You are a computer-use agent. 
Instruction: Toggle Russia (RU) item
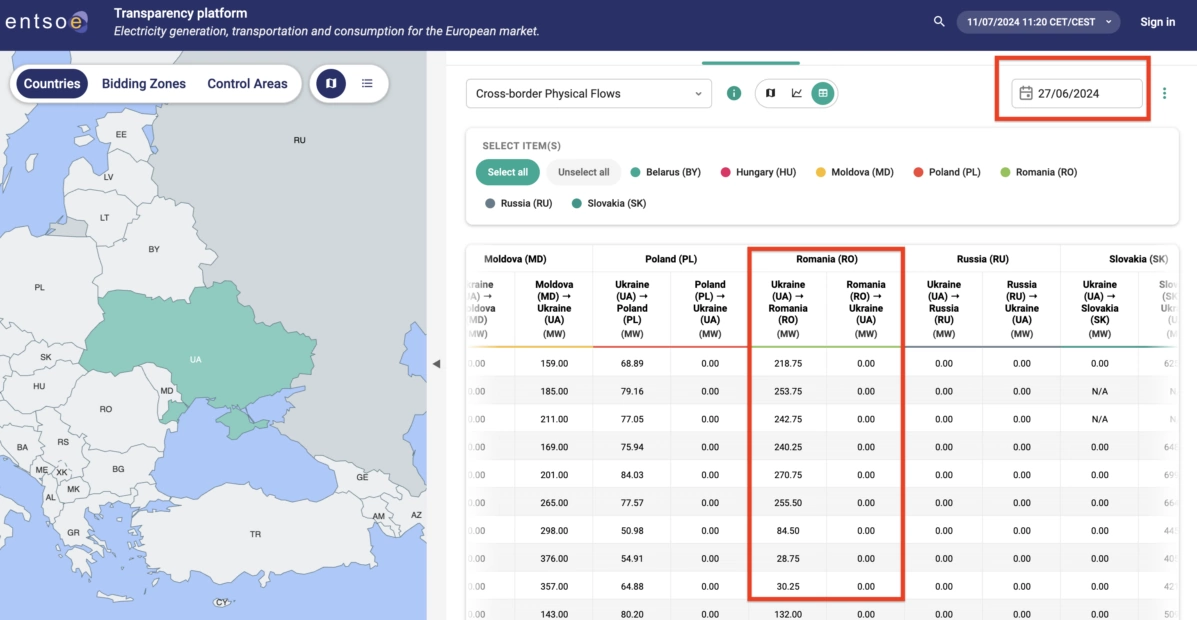518,203
